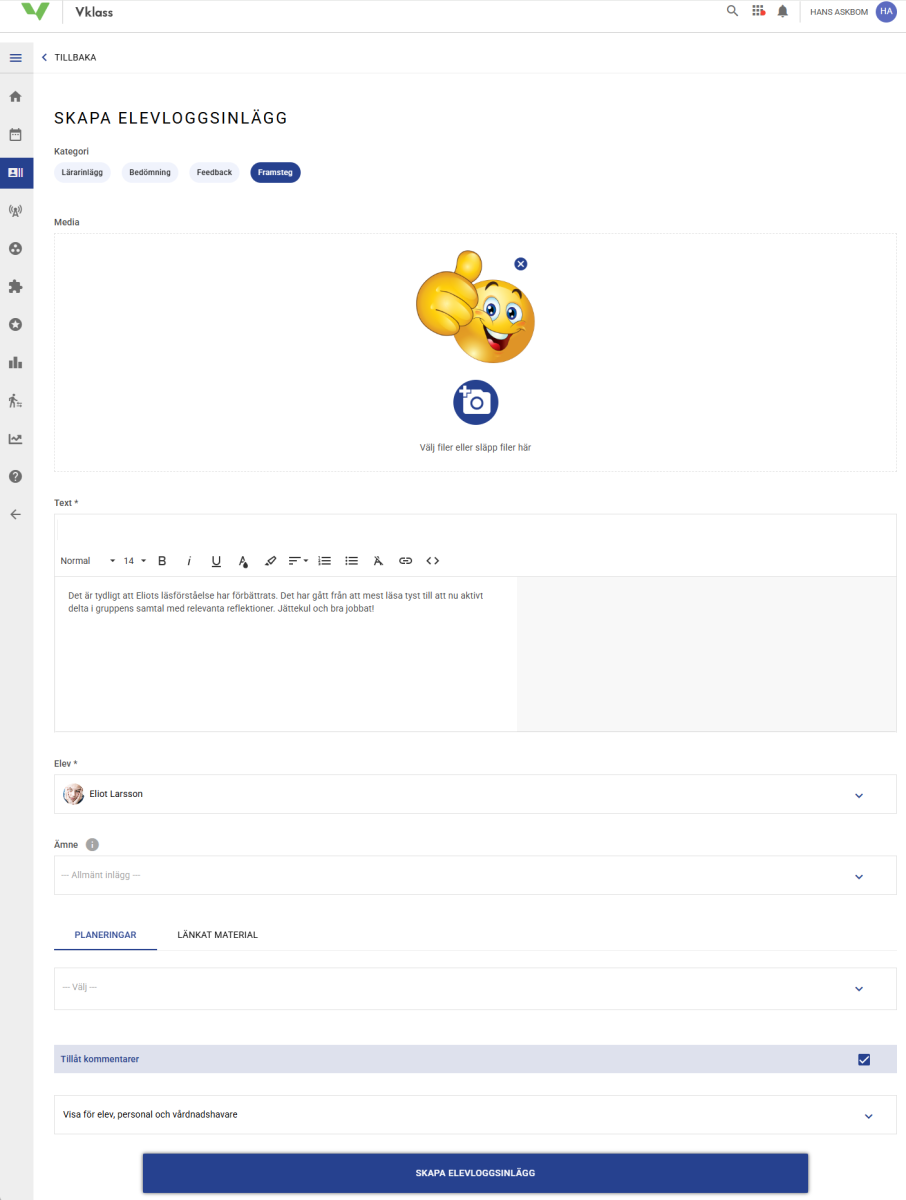The image size is (906, 1200).
Task: Open the Normal paragraph style dropdown
Action: [x=88, y=561]
